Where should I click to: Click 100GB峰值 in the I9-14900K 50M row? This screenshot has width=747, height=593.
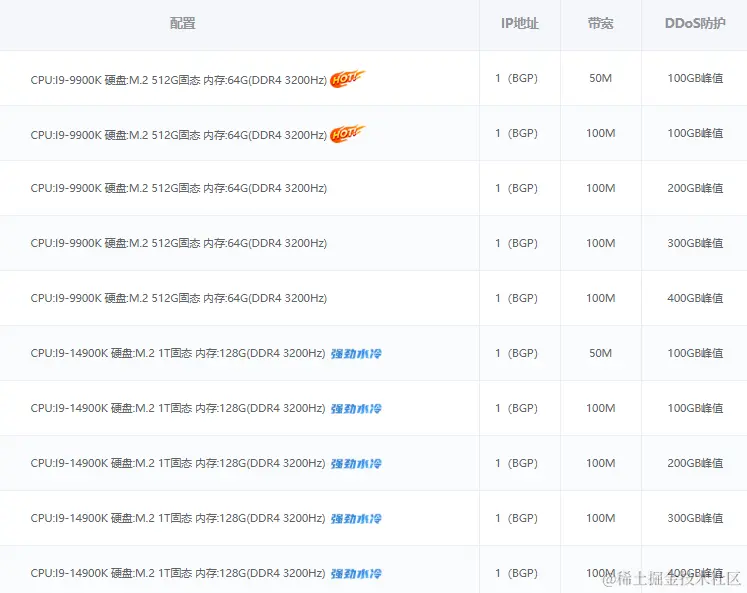[x=695, y=353]
